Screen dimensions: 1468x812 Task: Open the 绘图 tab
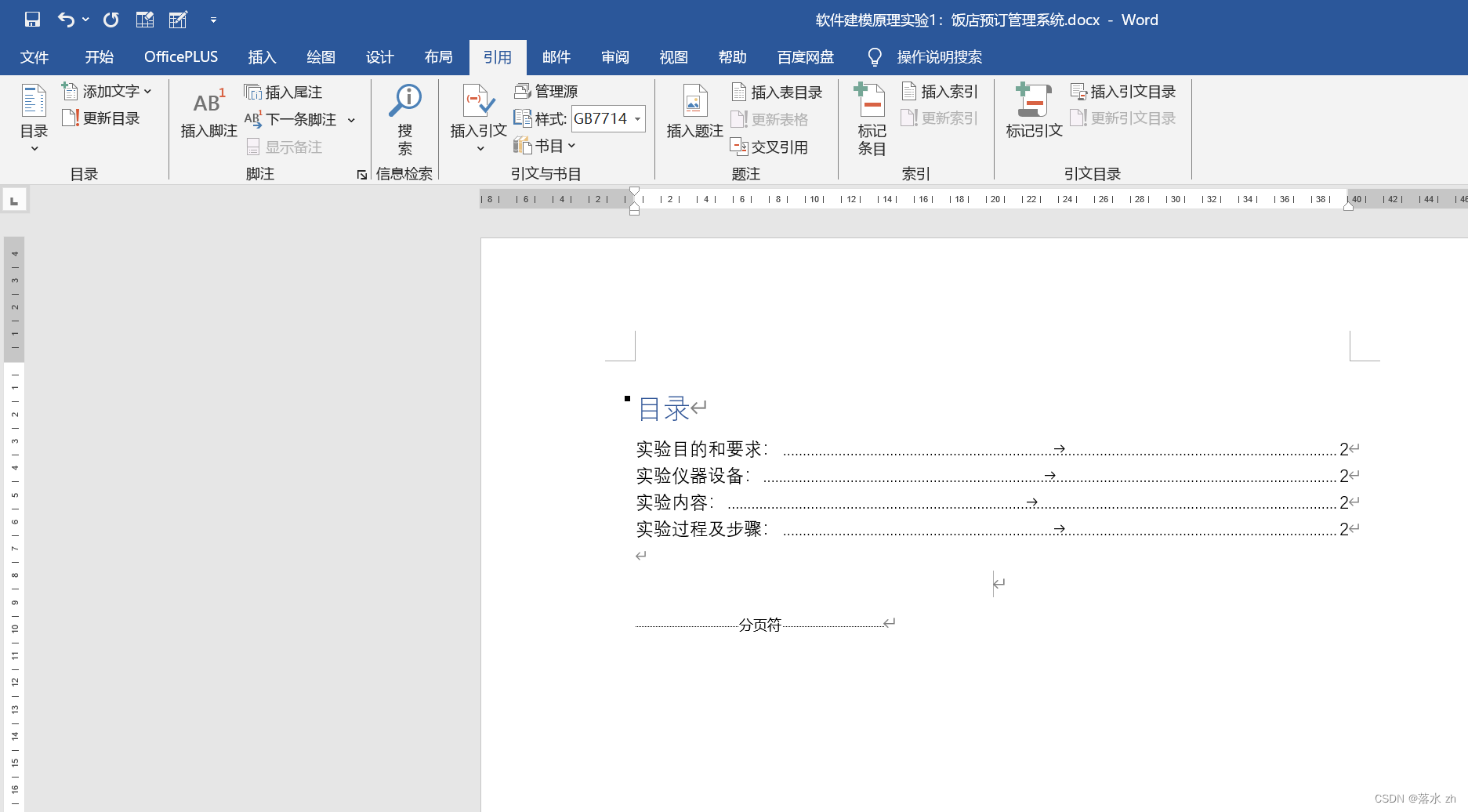321,57
